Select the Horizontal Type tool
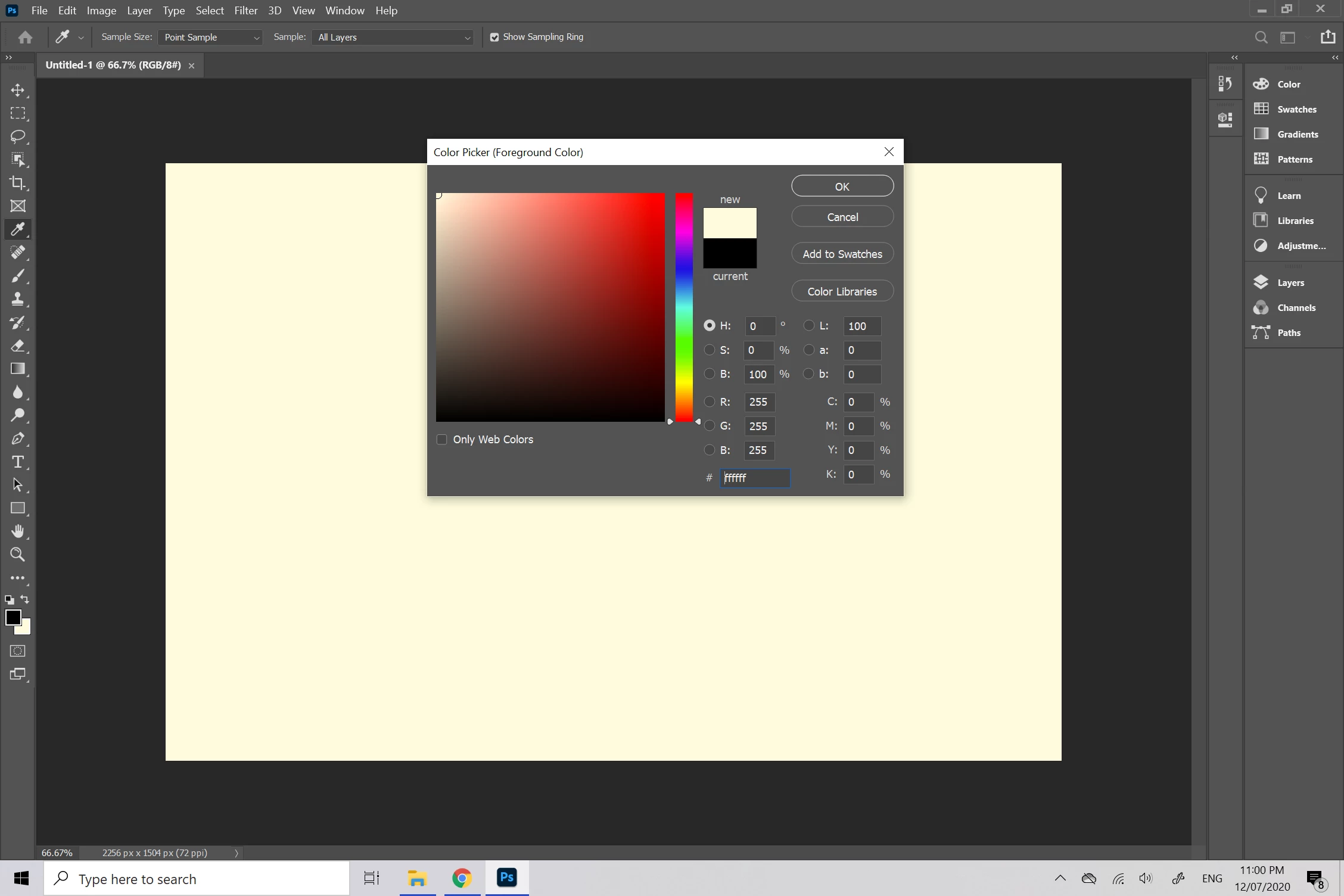The height and width of the screenshot is (896, 1344). pos(18,462)
